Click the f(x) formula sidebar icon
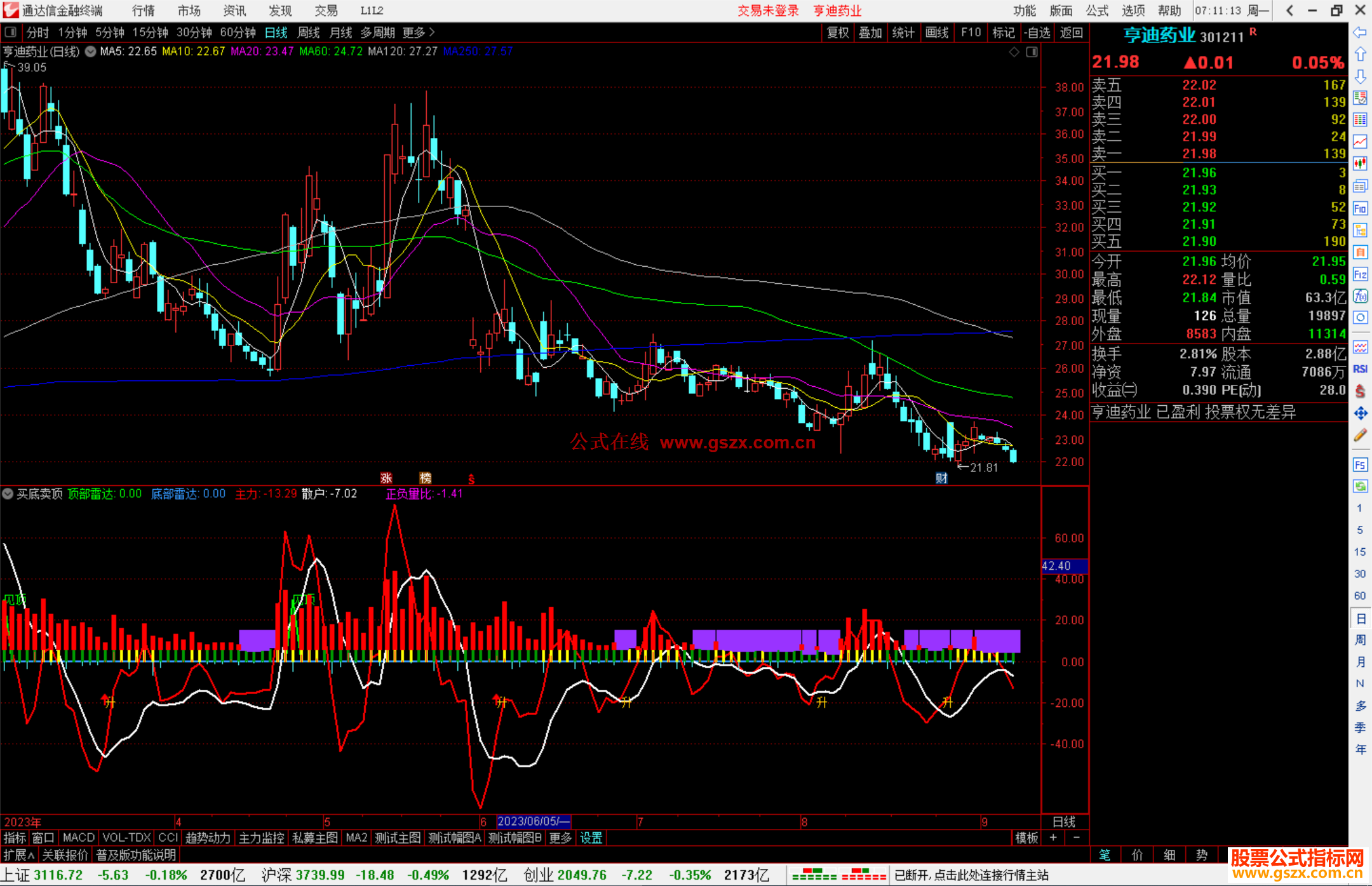This screenshot has width=1372, height=886. [x=1360, y=297]
